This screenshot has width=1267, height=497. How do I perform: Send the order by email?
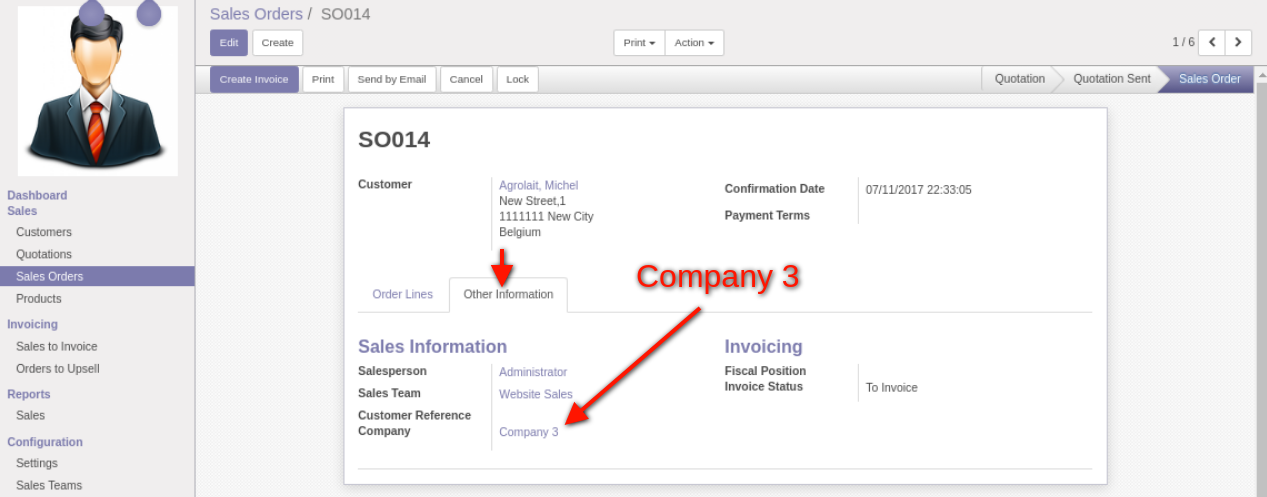tap(391, 80)
